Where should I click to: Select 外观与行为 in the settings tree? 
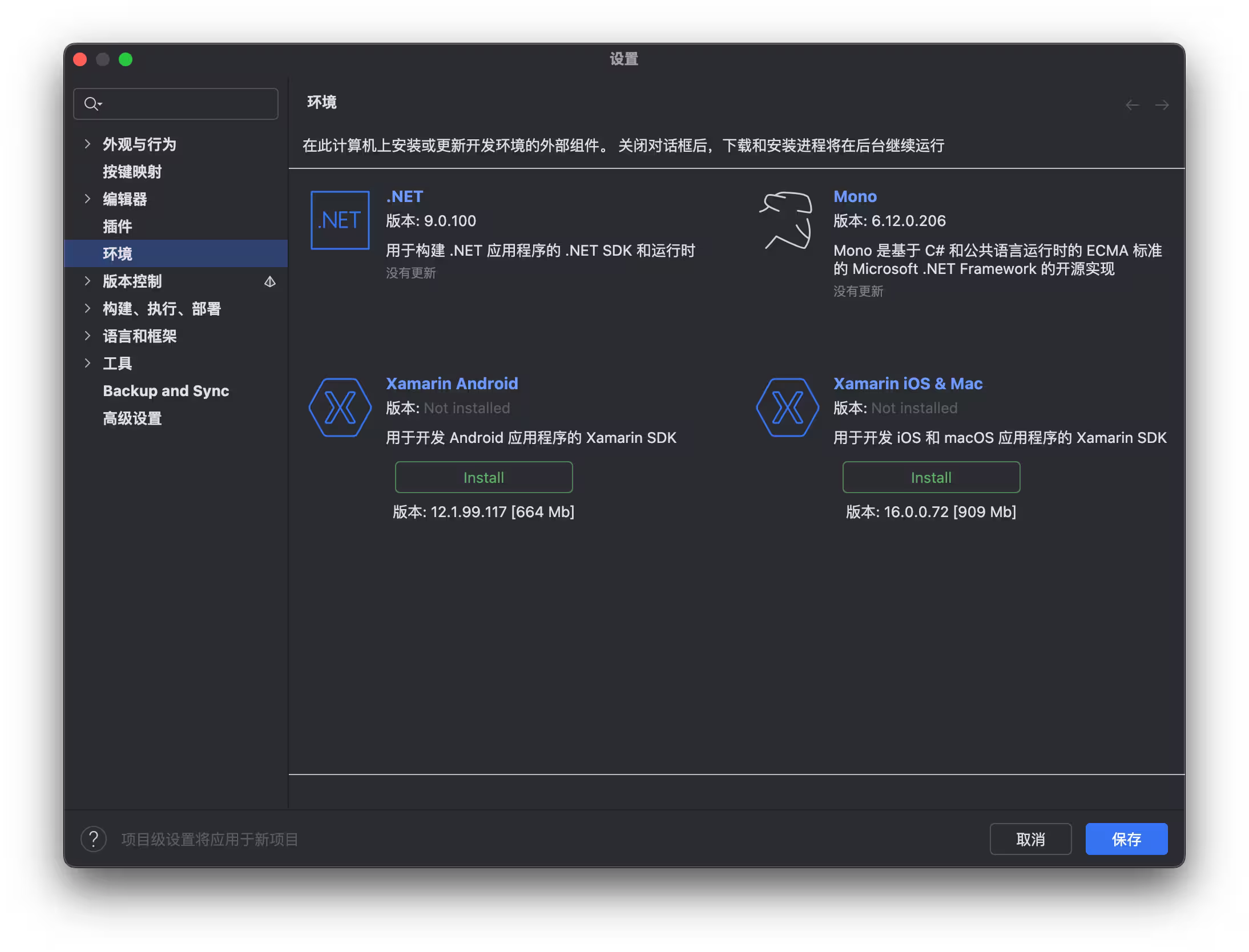tap(139, 144)
